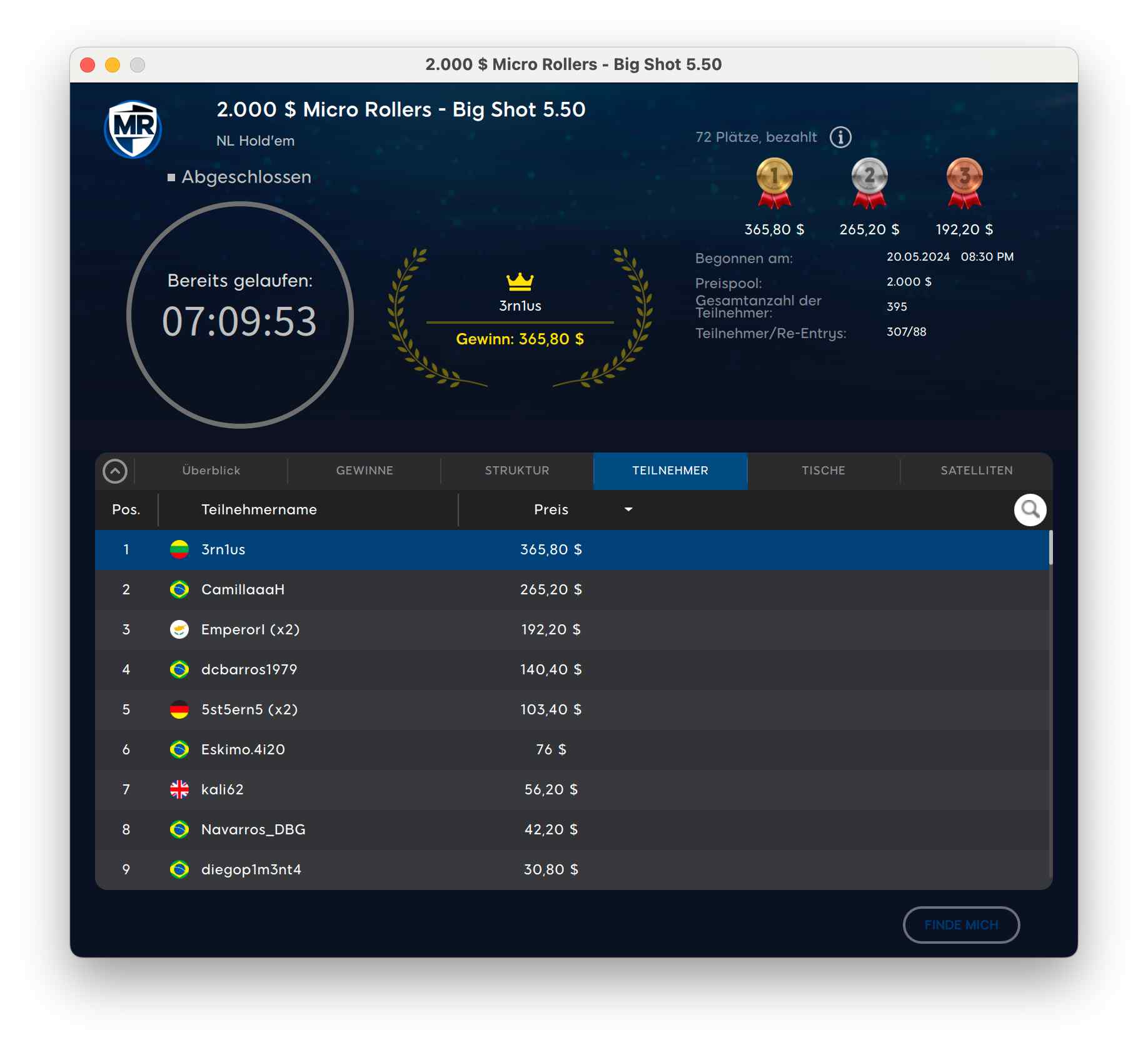
Task: Click the winner's yellow crown icon
Action: click(520, 282)
